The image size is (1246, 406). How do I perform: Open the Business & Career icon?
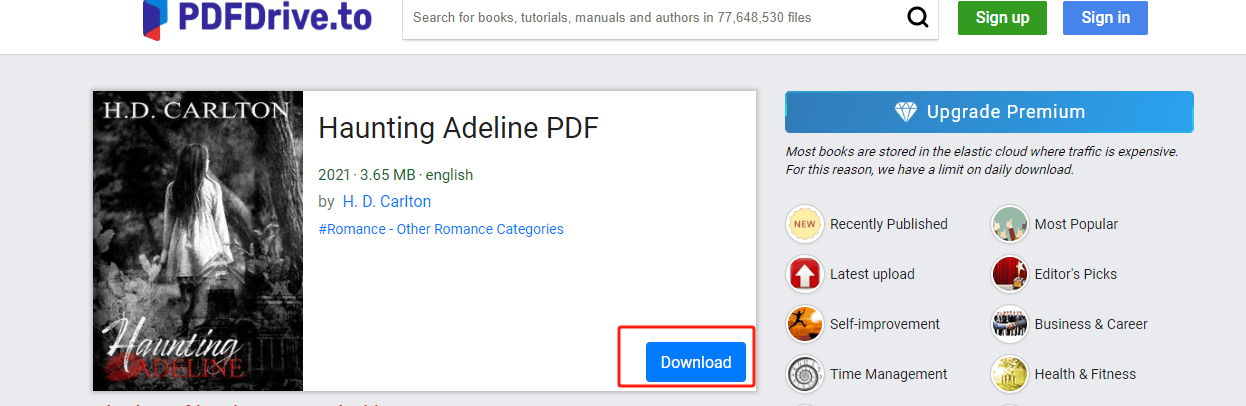(x=1010, y=324)
